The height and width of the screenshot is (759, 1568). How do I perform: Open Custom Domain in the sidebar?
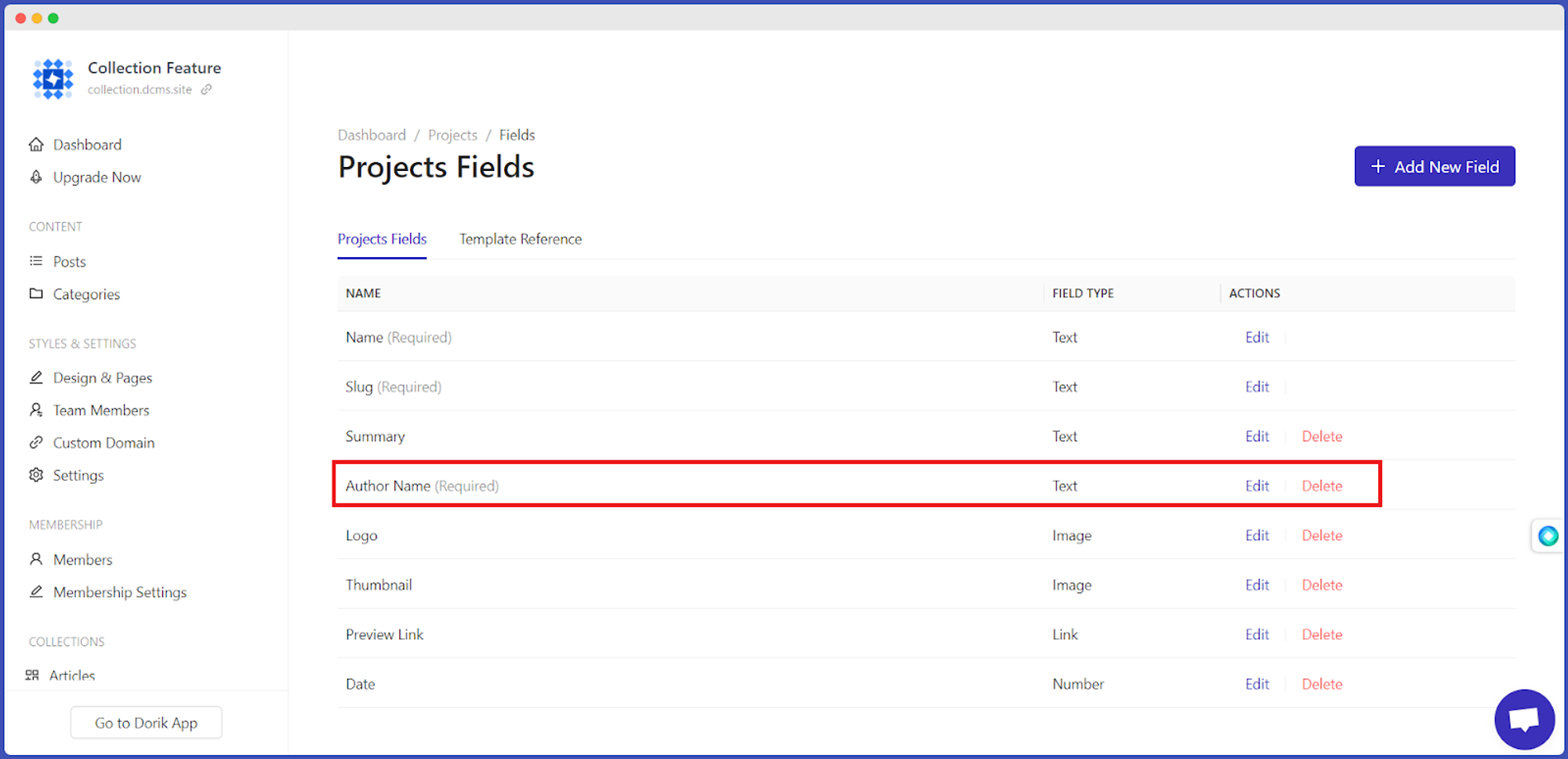(x=104, y=443)
